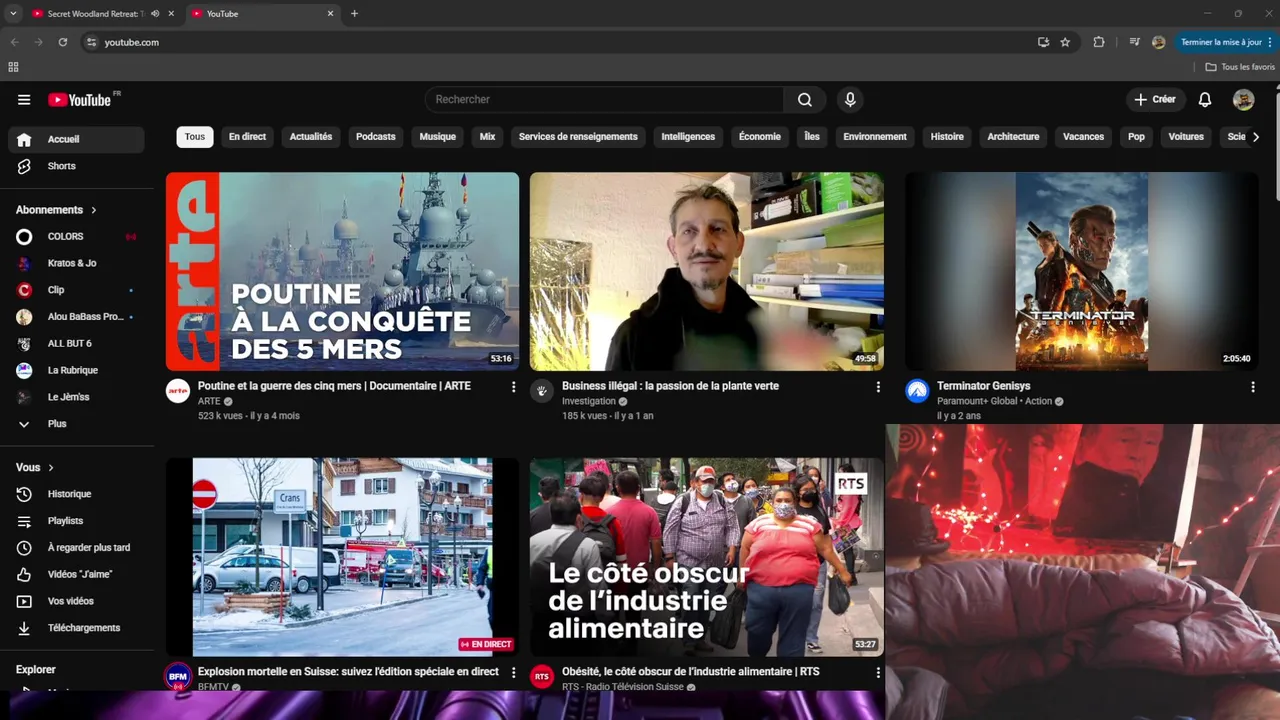Open À regarder plus tard
The width and height of the screenshot is (1280, 720).
76,547
